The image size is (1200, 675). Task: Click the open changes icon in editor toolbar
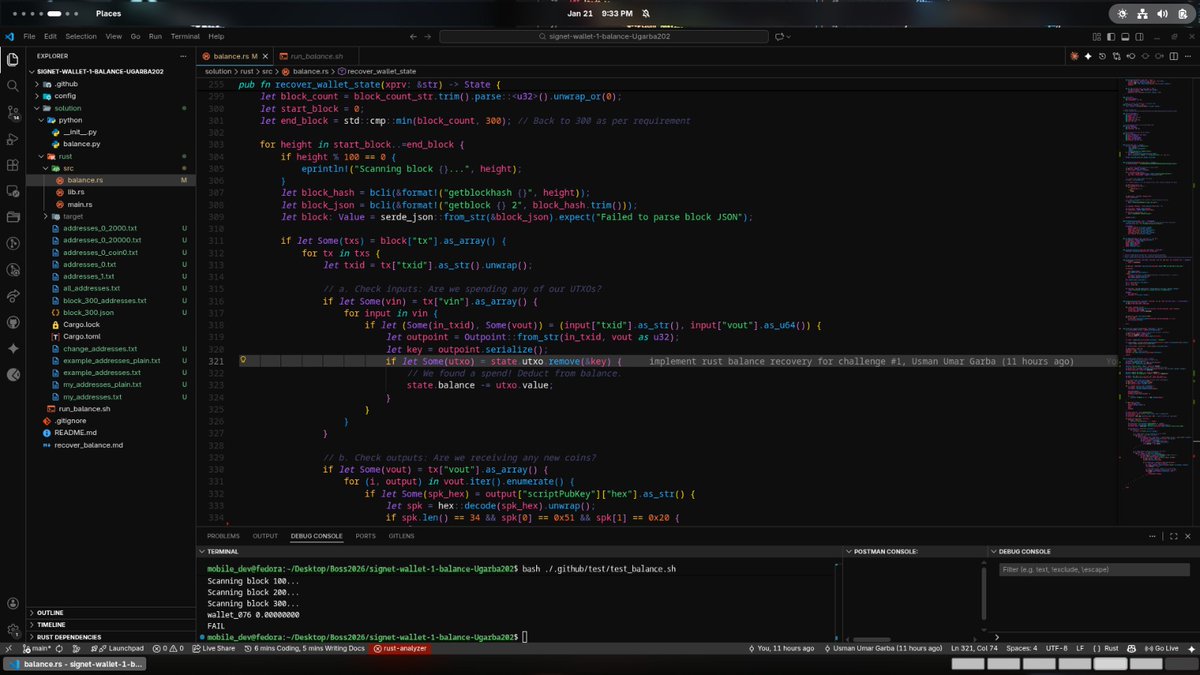[x=1116, y=56]
